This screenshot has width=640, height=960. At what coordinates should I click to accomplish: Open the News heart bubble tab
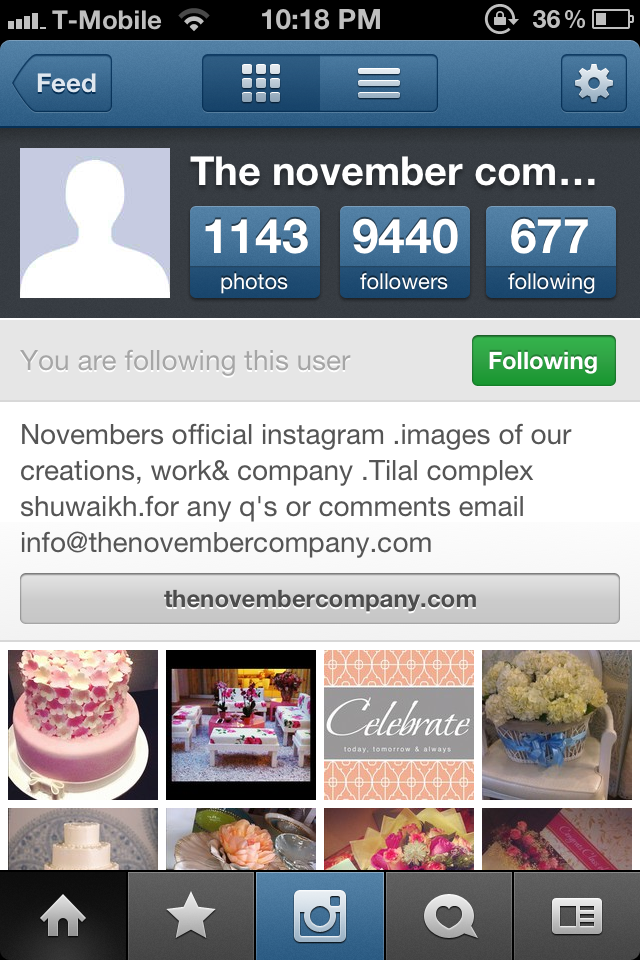[448, 916]
